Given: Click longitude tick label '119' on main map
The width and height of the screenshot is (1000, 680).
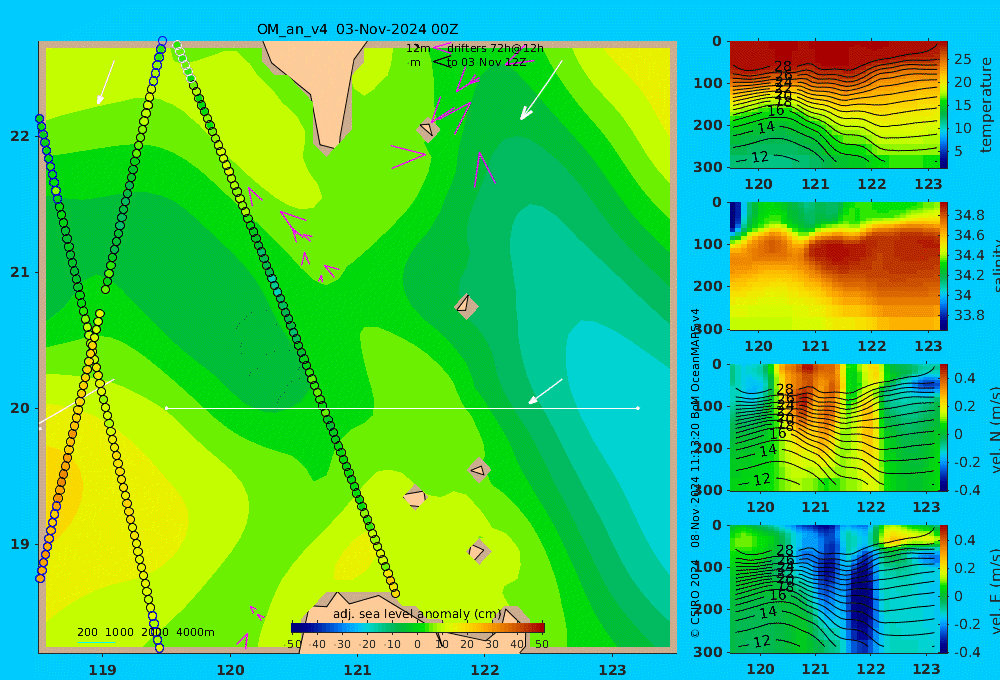Looking at the screenshot, I should 102,670.
